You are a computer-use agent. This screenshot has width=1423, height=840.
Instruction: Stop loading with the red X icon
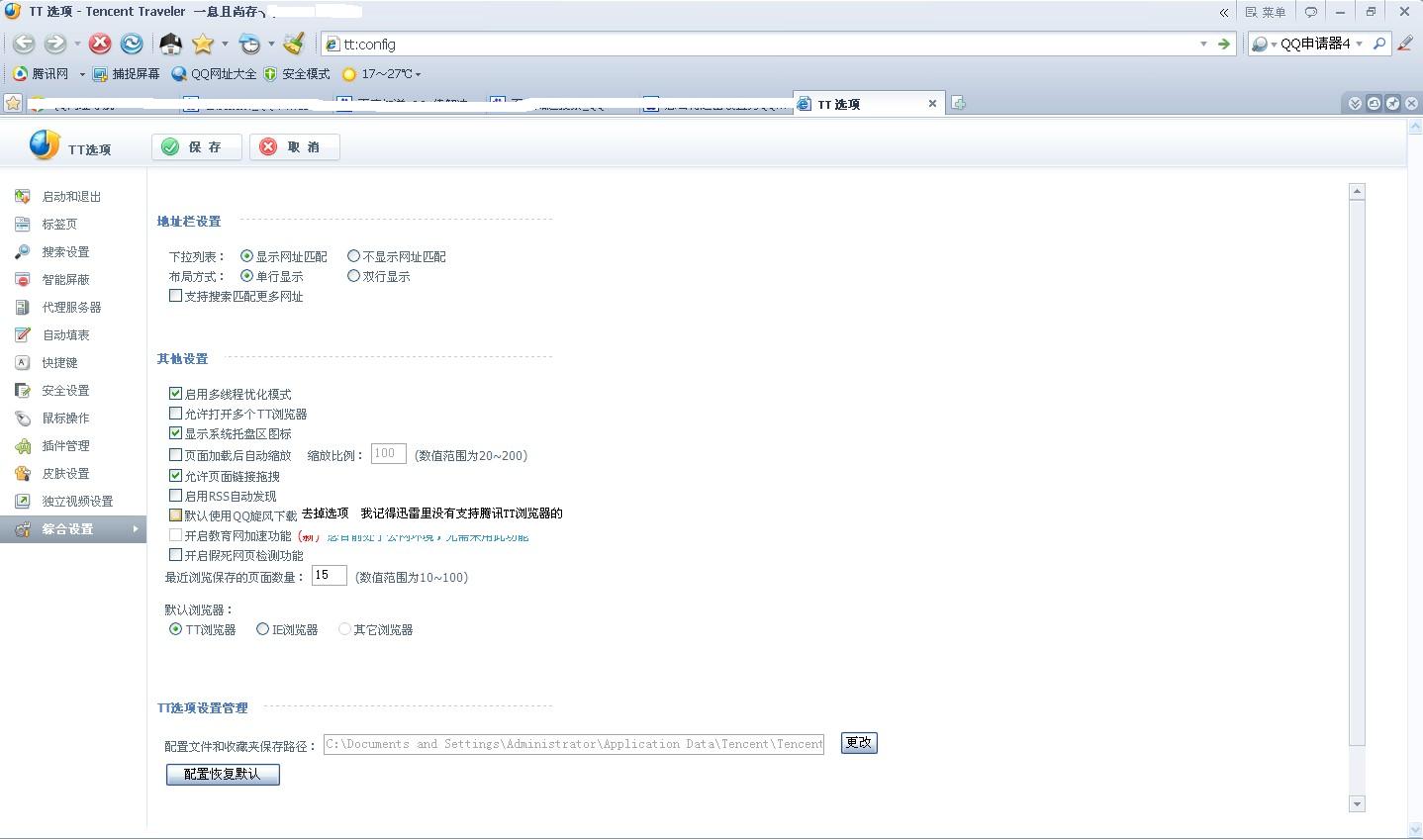(x=100, y=44)
